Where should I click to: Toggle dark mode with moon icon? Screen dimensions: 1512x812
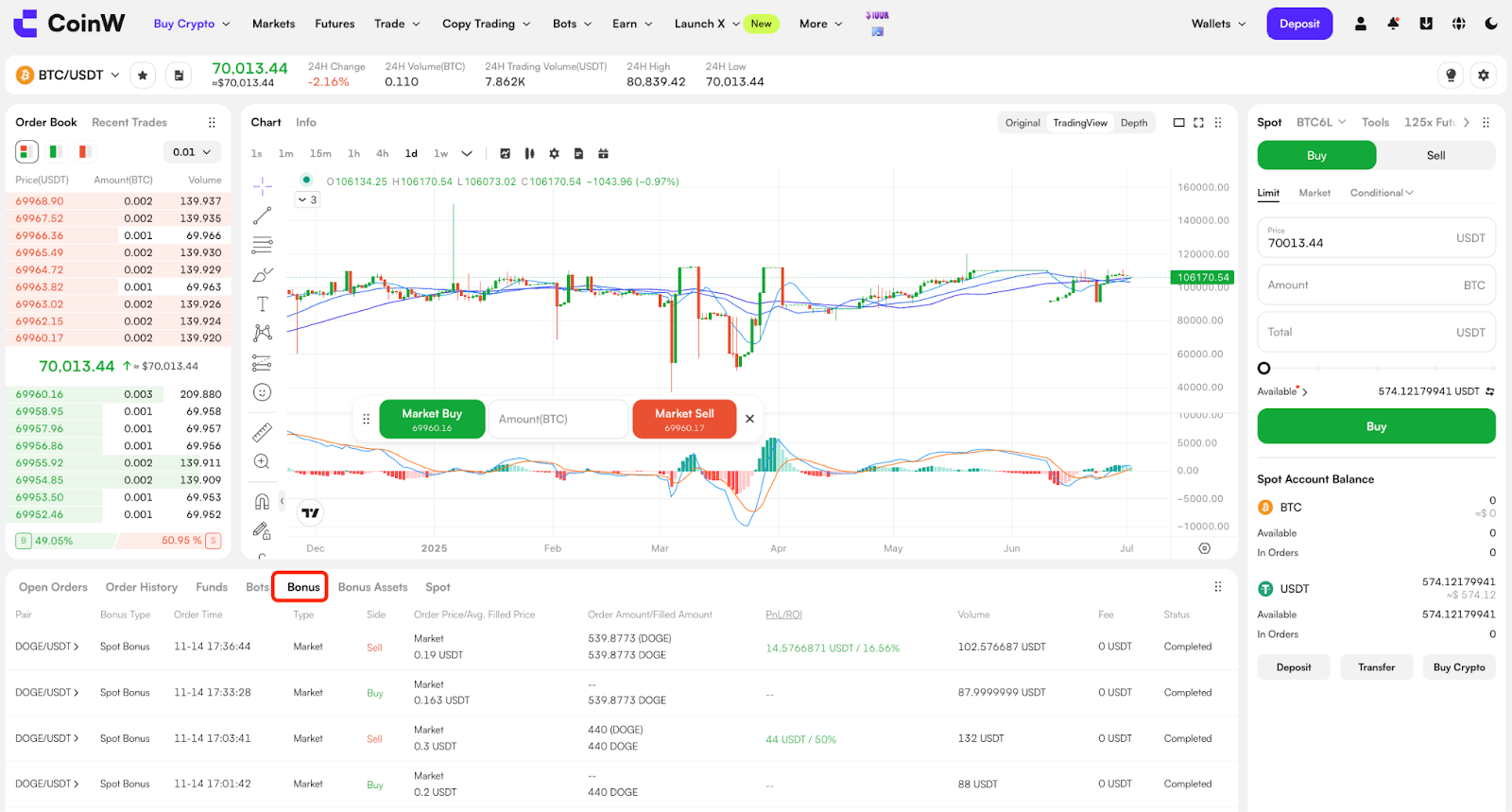click(x=1491, y=24)
